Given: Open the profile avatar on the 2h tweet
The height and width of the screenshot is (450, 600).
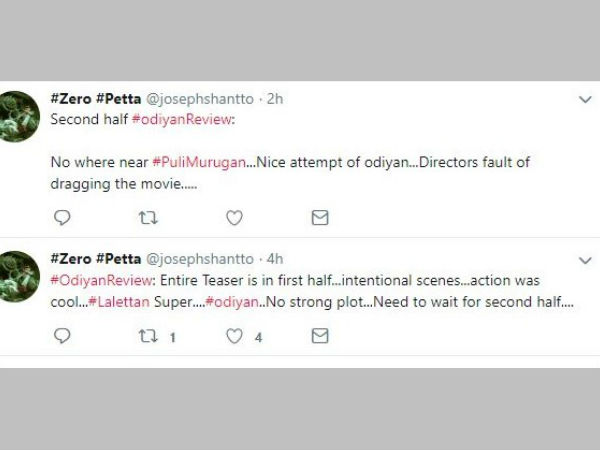Looking at the screenshot, I should [x=20, y=116].
